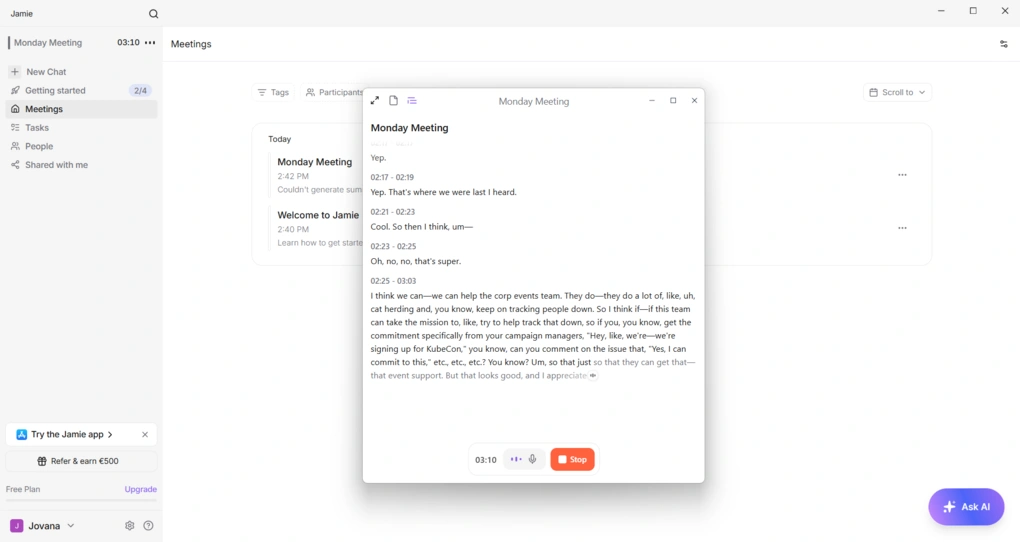Viewport: 1020px width, 542px height.
Task: Click transcript line "Cool. So then I think, um—"
Action: pos(422,227)
